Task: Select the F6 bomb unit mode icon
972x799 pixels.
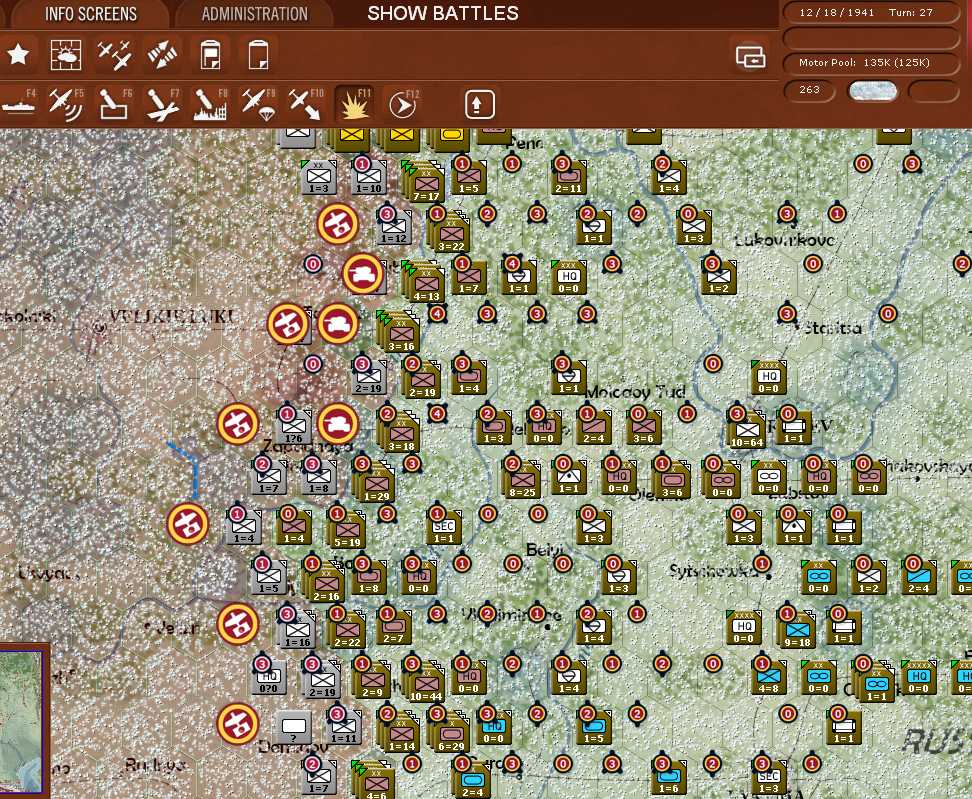Action: click(x=114, y=104)
